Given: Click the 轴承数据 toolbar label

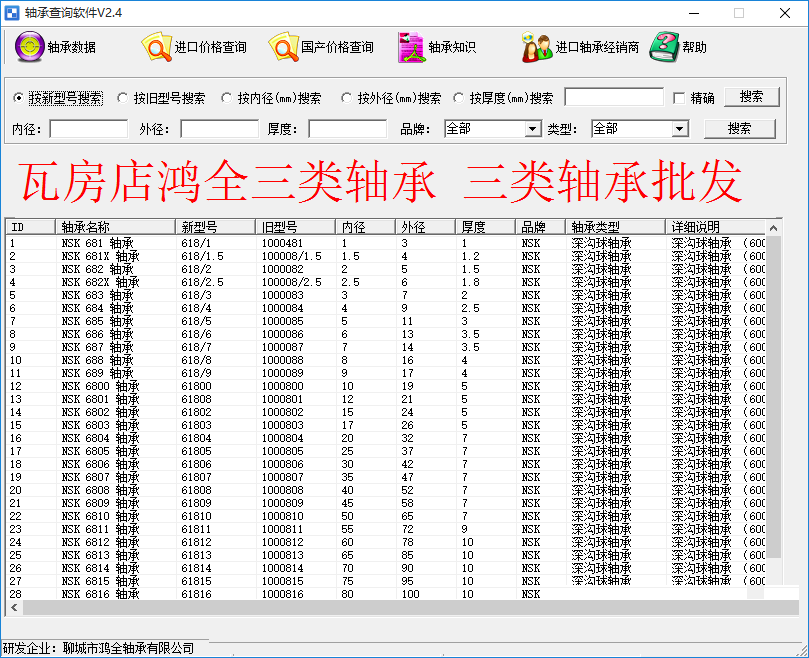Looking at the screenshot, I should pos(72,47).
